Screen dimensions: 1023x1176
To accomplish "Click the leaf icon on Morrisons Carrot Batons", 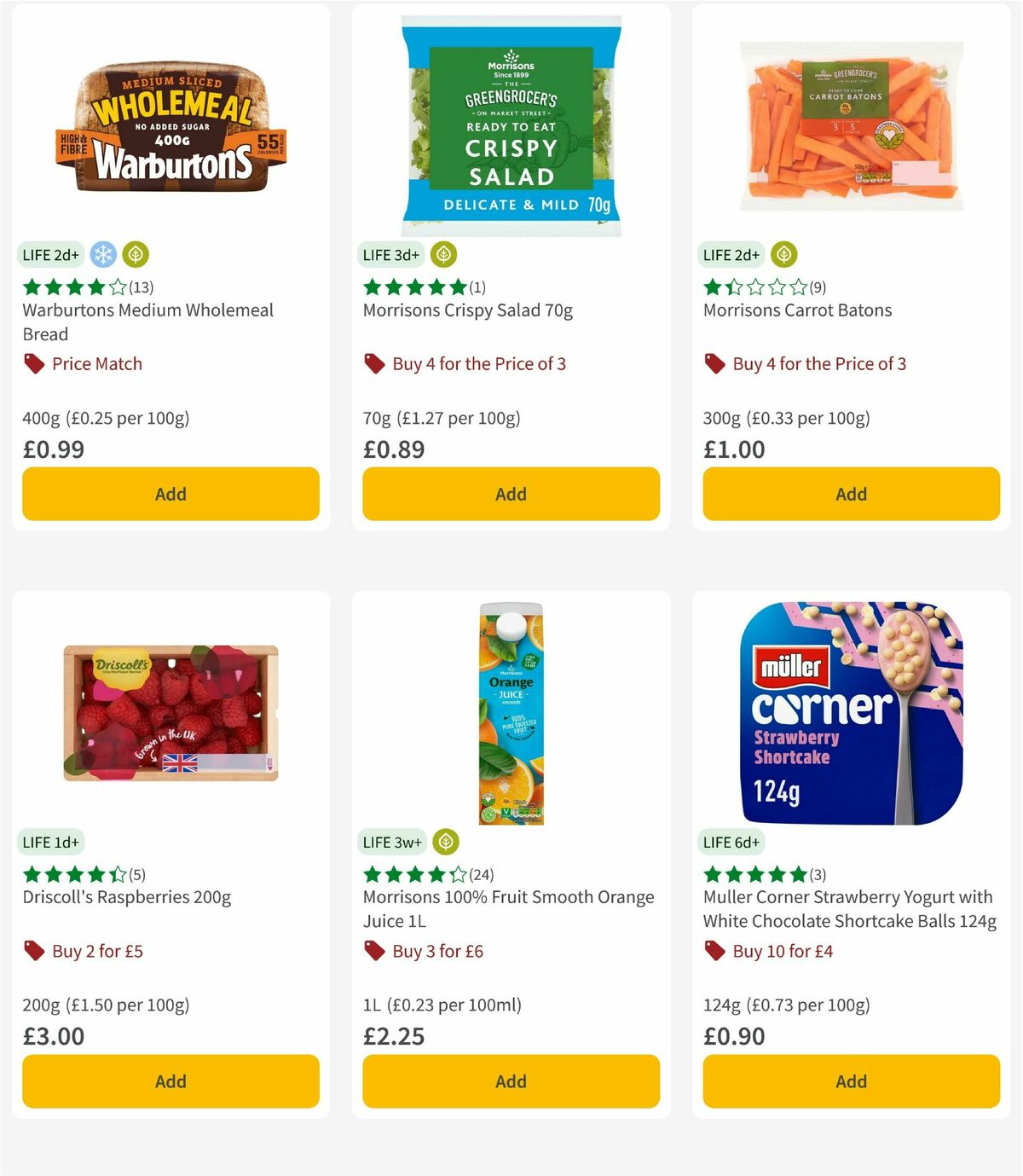I will pos(783,253).
